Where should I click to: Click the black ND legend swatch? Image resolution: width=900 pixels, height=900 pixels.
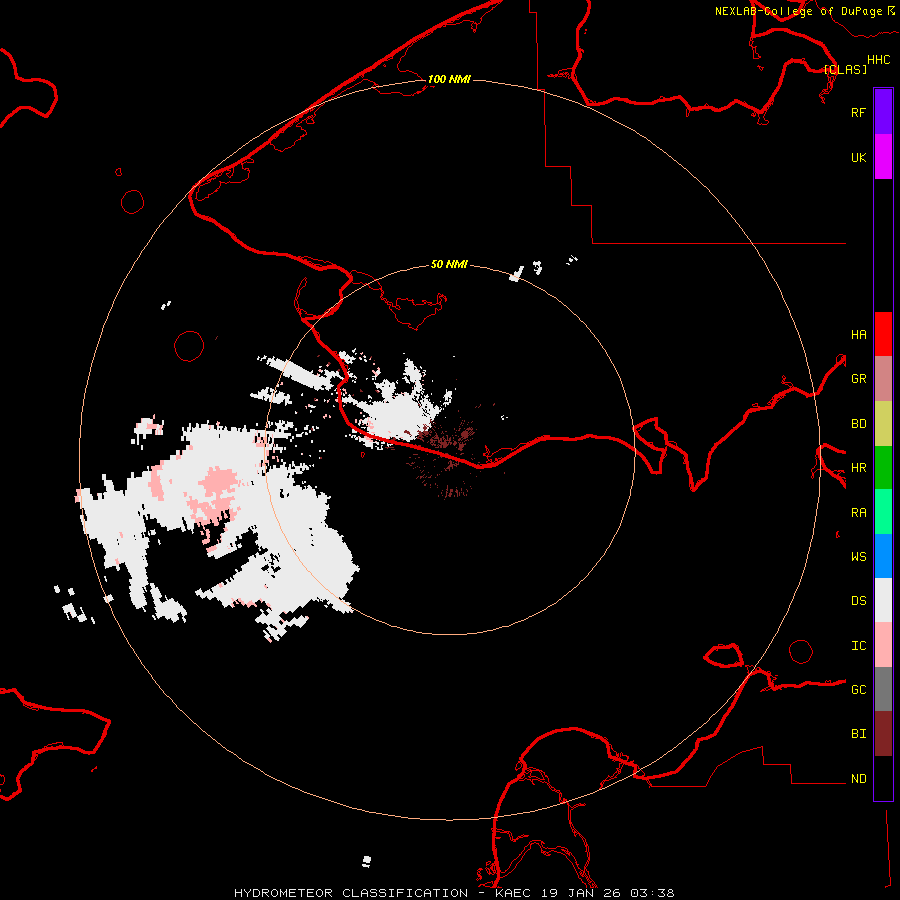pyautogui.click(x=883, y=778)
